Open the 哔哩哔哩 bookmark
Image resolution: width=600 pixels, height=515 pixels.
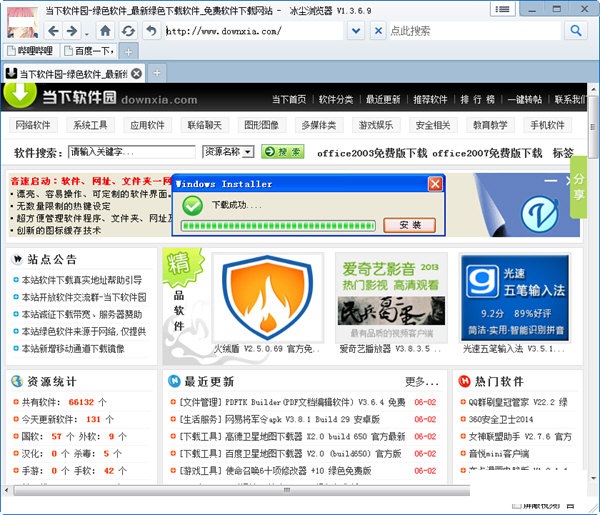30,50
